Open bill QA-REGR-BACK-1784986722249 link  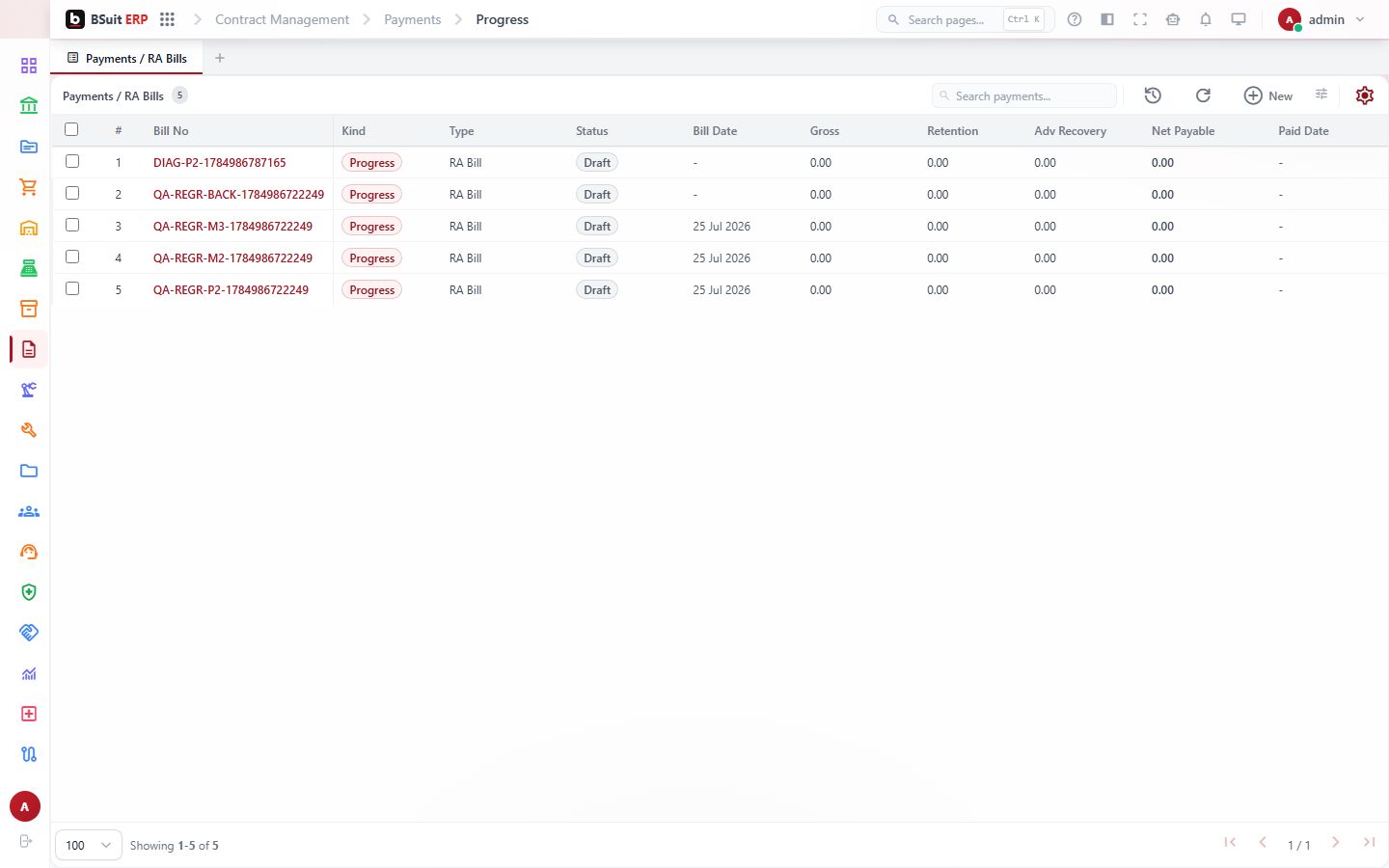click(x=238, y=195)
